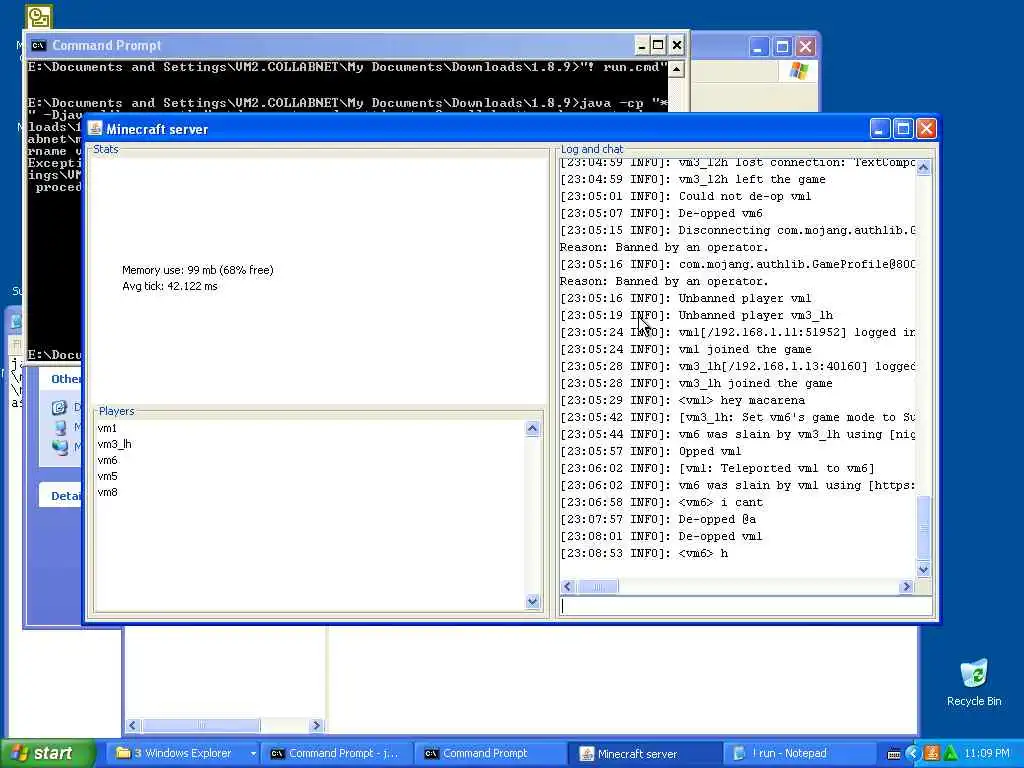This screenshot has width=1024, height=768.
Task: Click log line 'De-opped @a'
Action: coord(658,519)
